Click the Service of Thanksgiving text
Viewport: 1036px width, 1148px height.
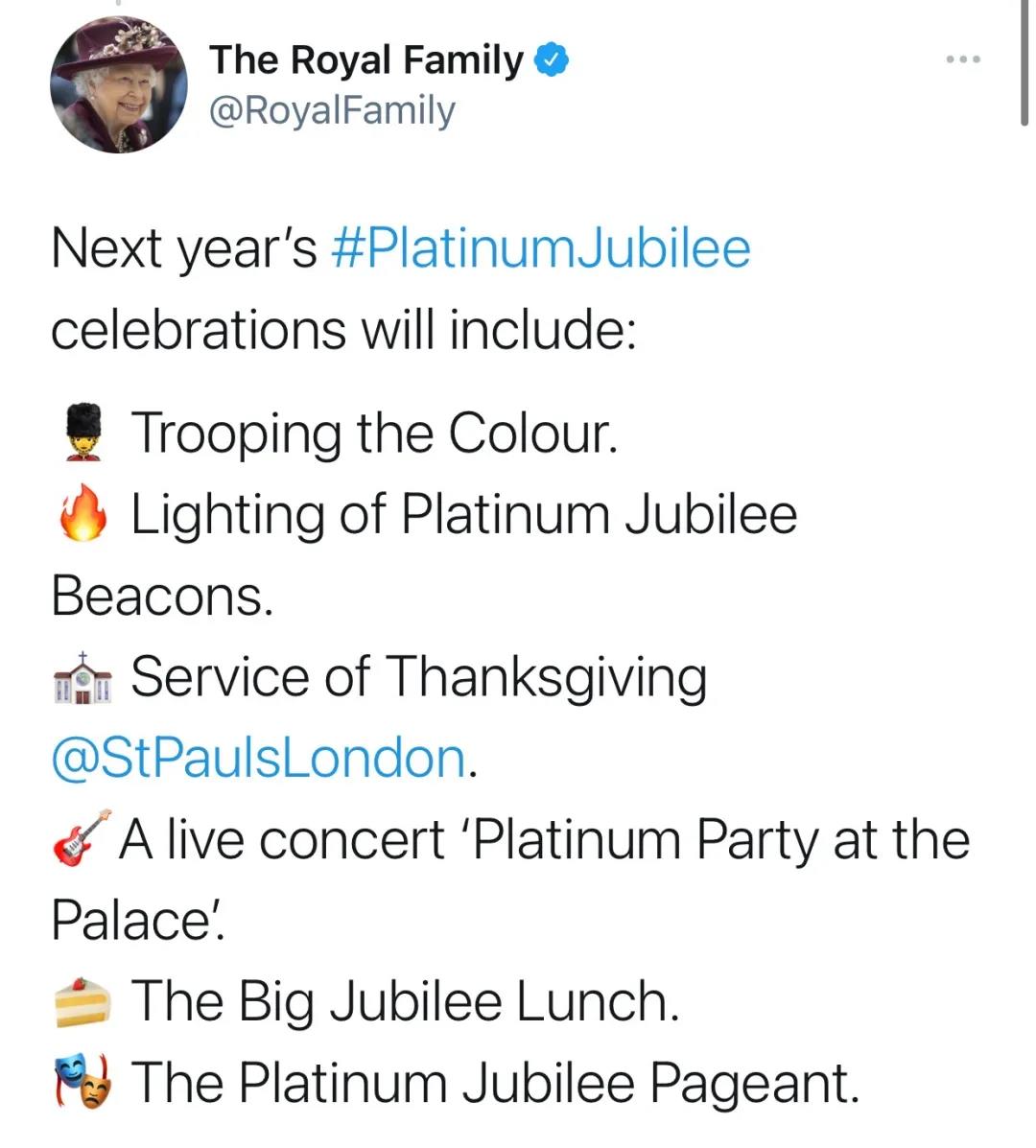[419, 679]
